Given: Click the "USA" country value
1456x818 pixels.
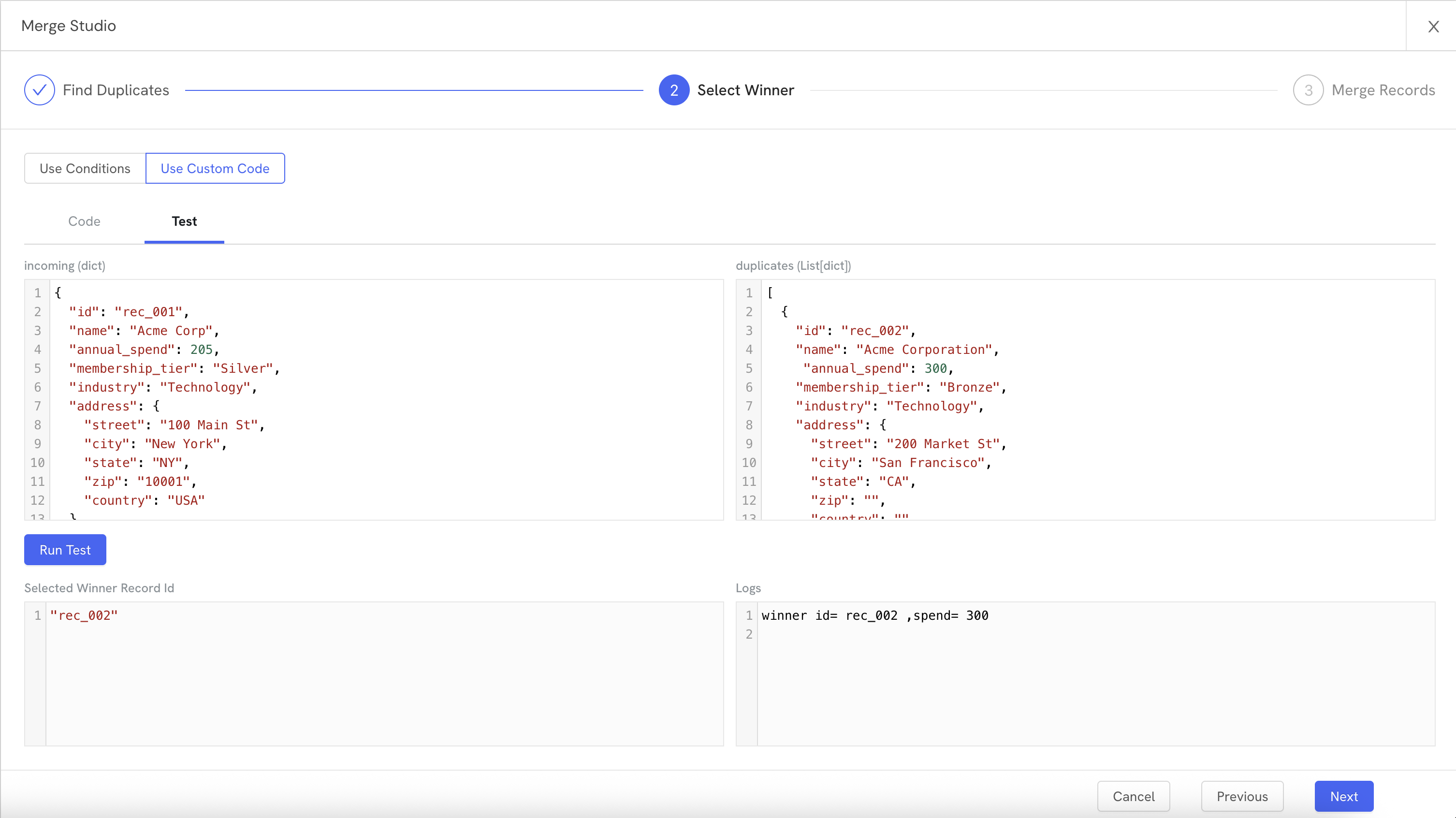Looking at the screenshot, I should pyautogui.click(x=186, y=500).
